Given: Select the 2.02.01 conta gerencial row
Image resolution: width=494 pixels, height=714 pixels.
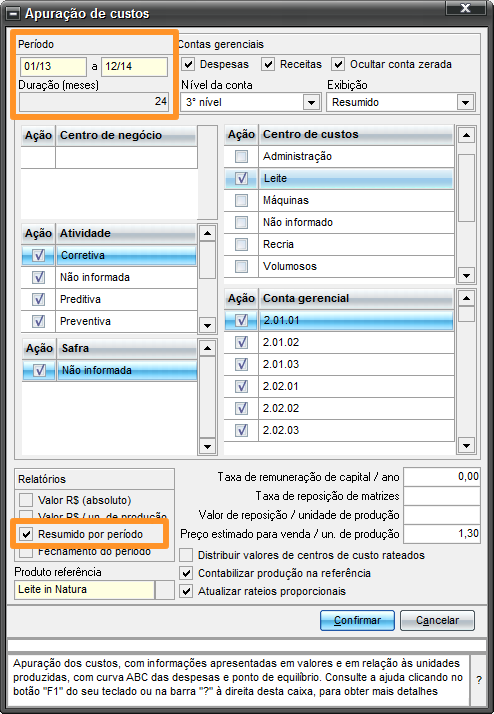Looking at the screenshot, I should pos(339,387).
